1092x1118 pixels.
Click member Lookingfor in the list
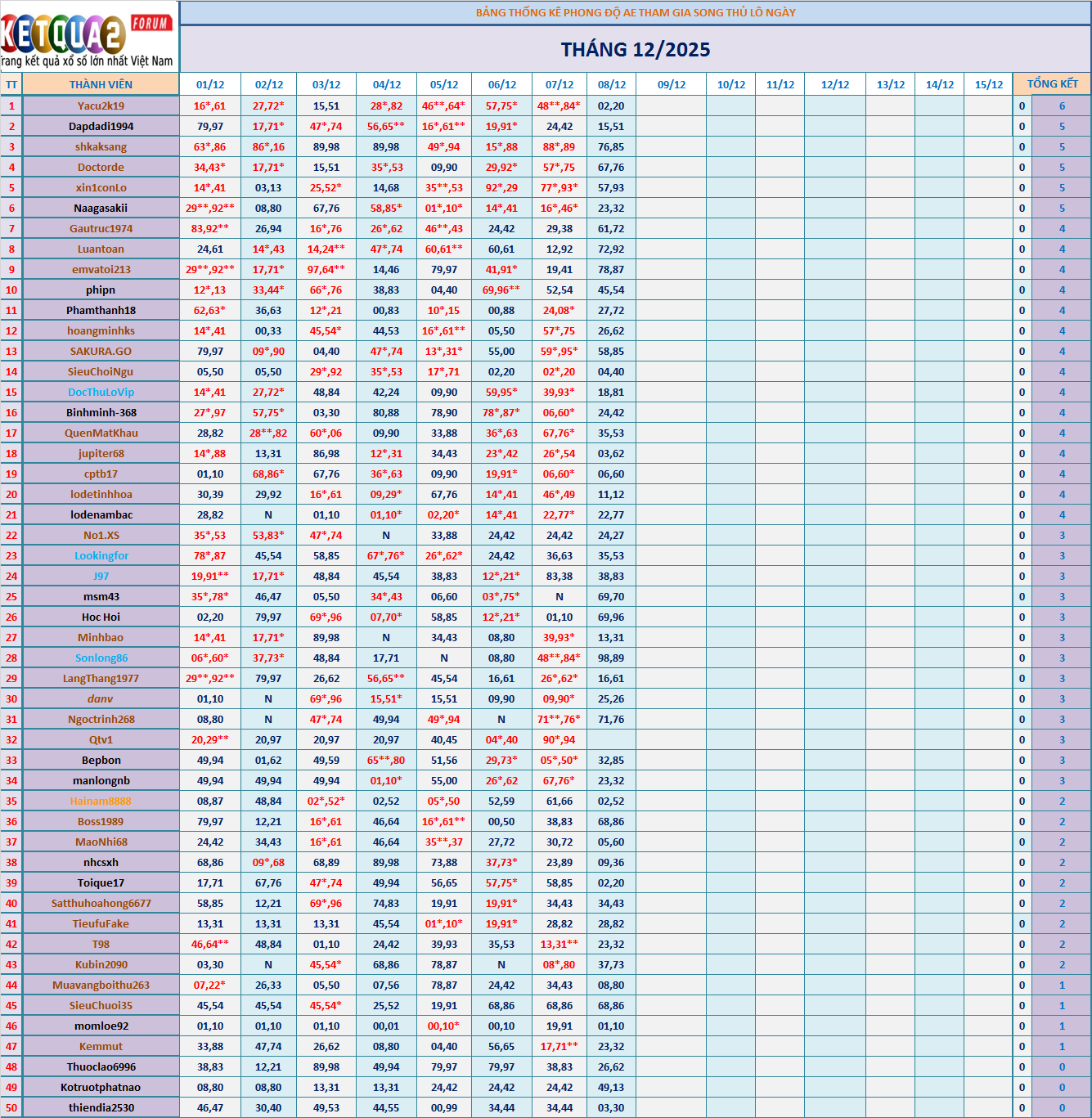click(x=101, y=555)
